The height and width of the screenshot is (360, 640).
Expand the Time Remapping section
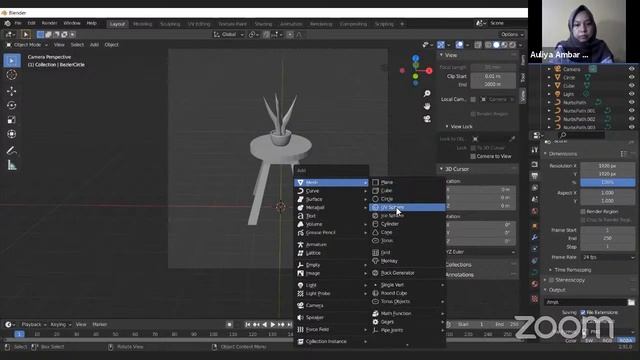point(550,270)
